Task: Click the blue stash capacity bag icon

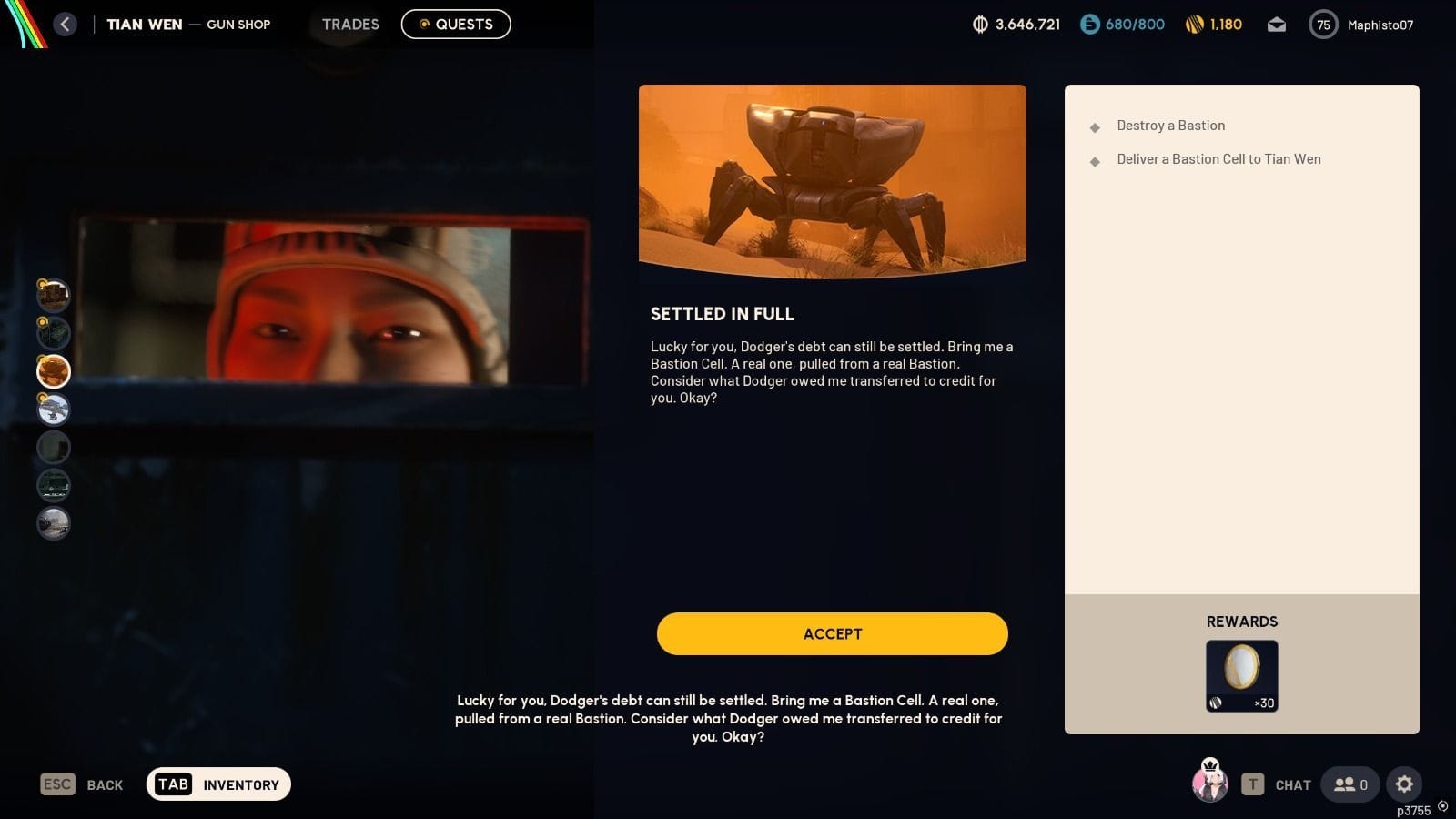Action: click(1089, 25)
